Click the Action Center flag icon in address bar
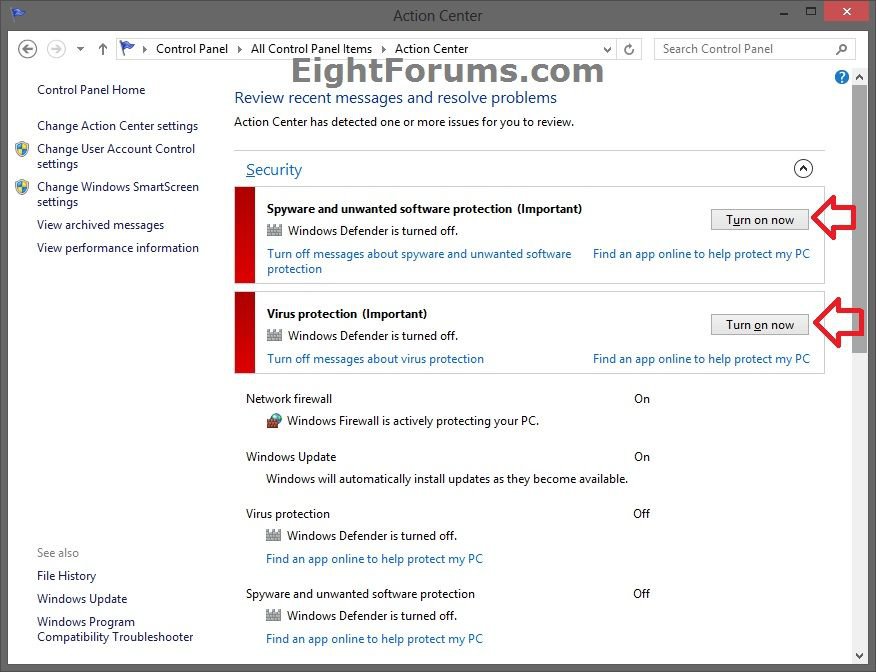Viewport: 876px width, 672px height. click(127, 49)
